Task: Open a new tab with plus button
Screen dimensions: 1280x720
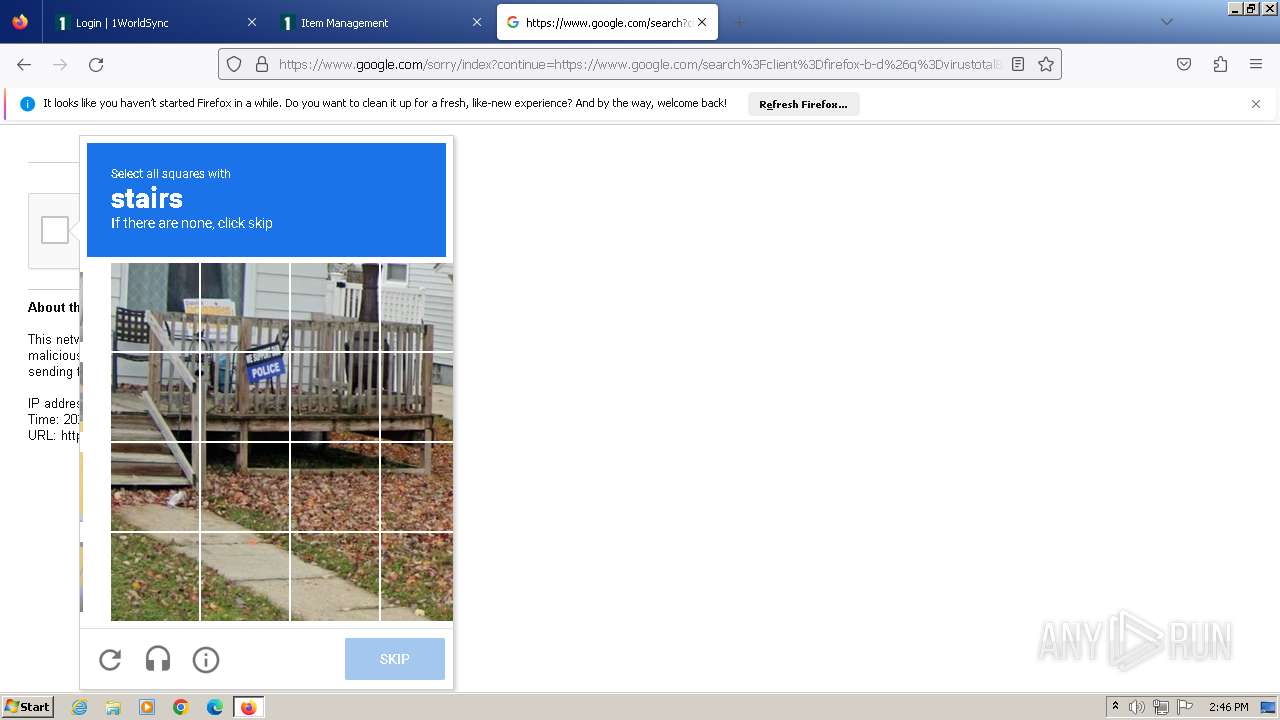Action: 739,22
